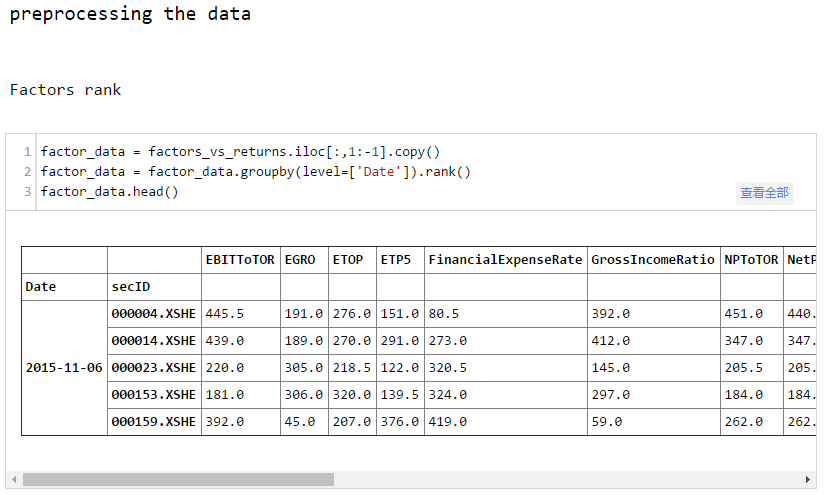Click the 查看全部 view-all button
The width and height of the screenshot is (825, 495).
coord(764,193)
